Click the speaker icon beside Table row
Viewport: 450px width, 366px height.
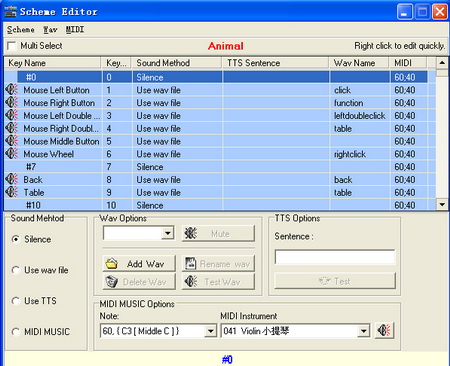11,192
